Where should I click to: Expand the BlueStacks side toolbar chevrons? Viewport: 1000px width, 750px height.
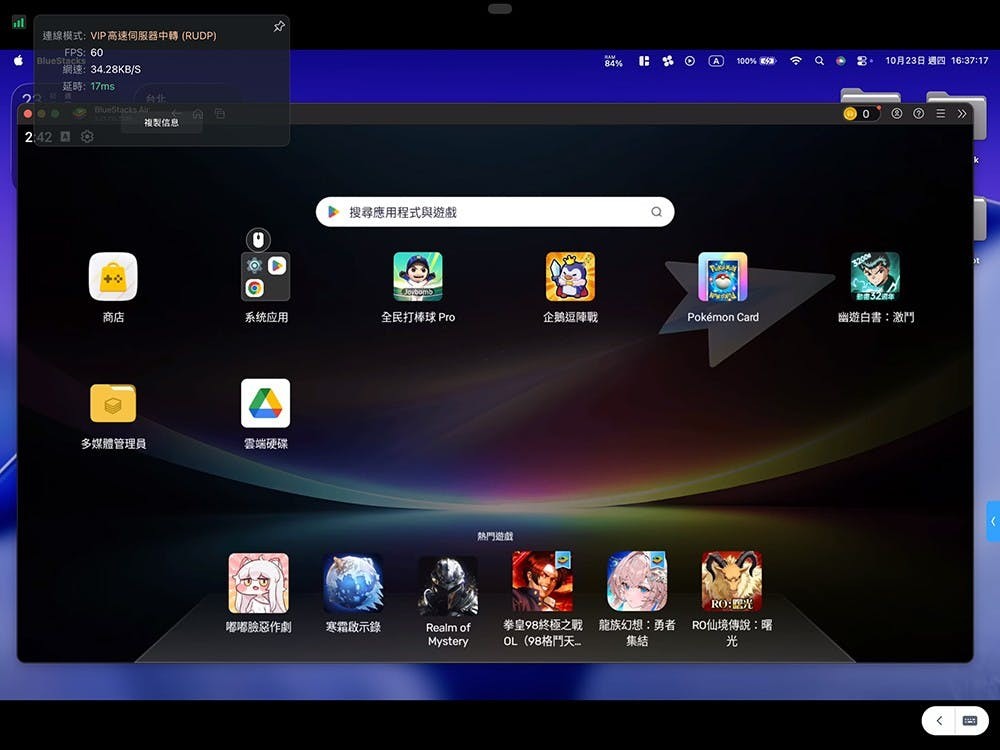[962, 114]
